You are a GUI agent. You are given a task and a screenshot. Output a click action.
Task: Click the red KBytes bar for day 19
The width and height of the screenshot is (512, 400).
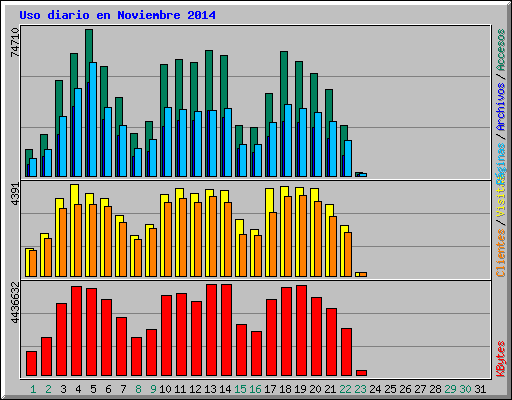(301, 331)
